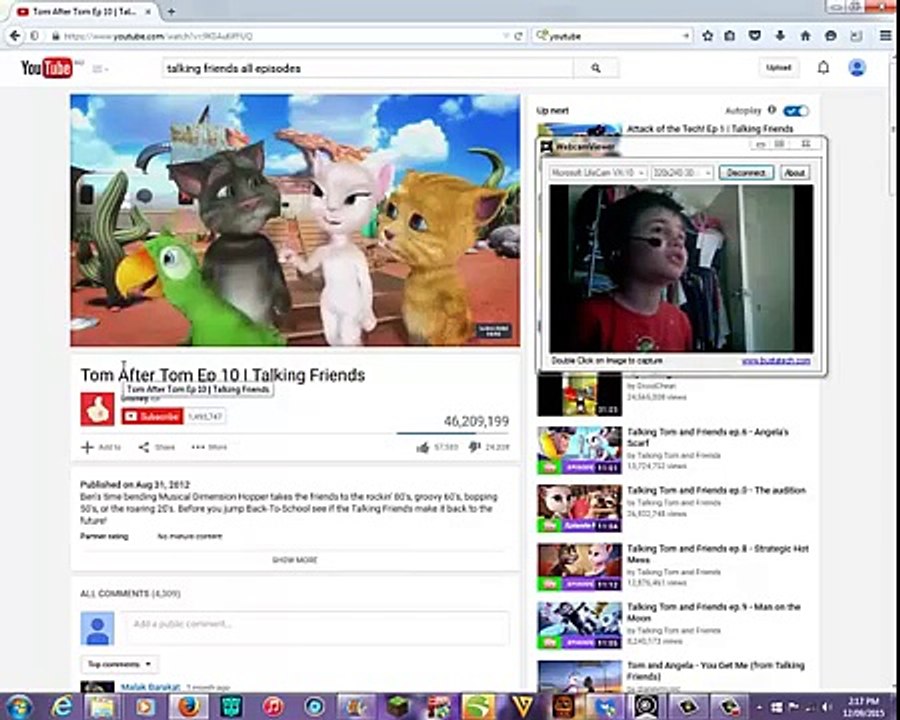Subscribe to the channel
Screen dimensions: 900x720
[x=152, y=416]
